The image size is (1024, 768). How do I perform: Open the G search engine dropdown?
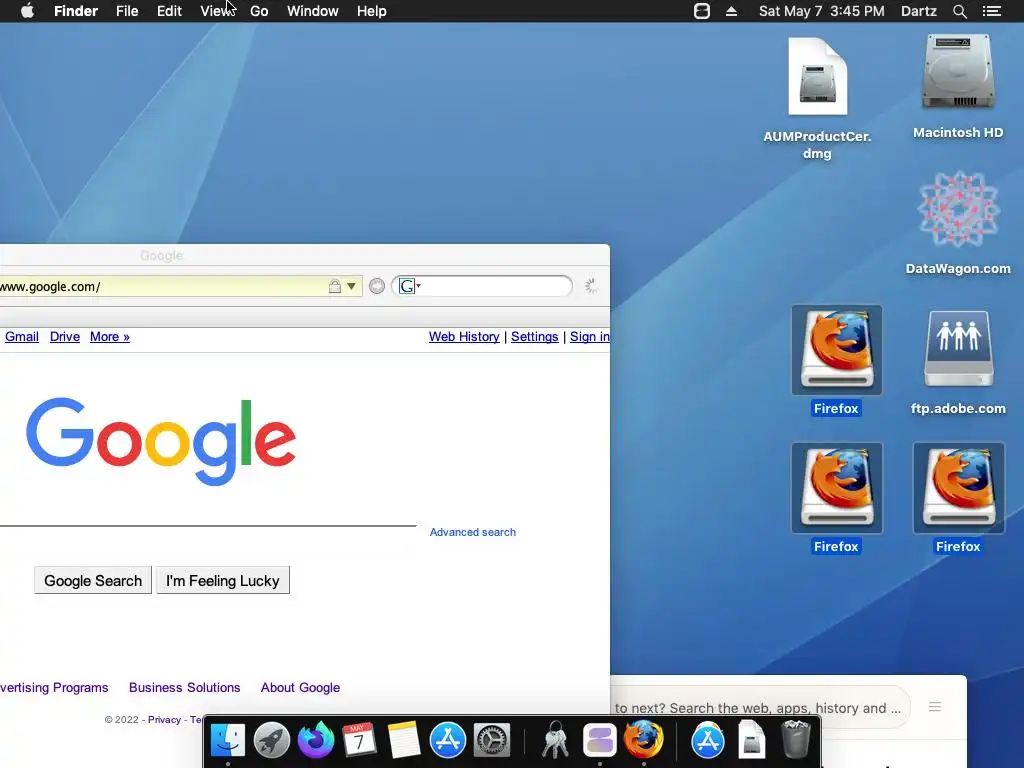[410, 286]
